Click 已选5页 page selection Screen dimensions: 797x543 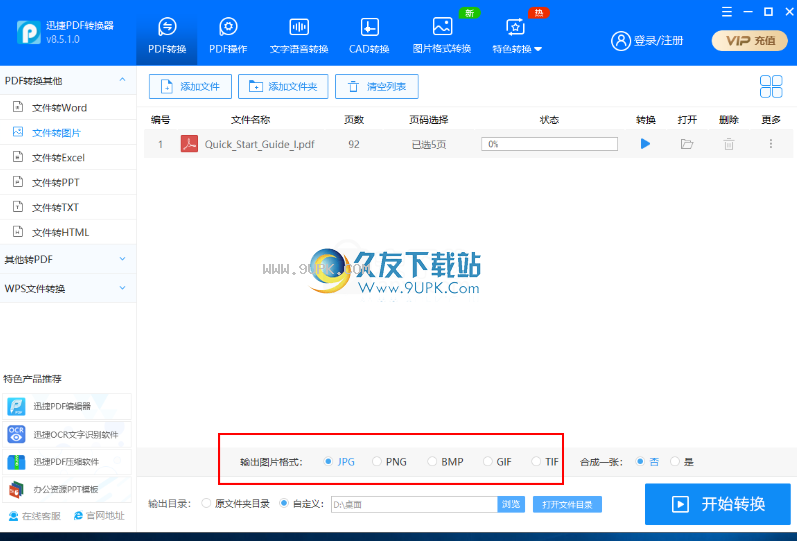428,144
